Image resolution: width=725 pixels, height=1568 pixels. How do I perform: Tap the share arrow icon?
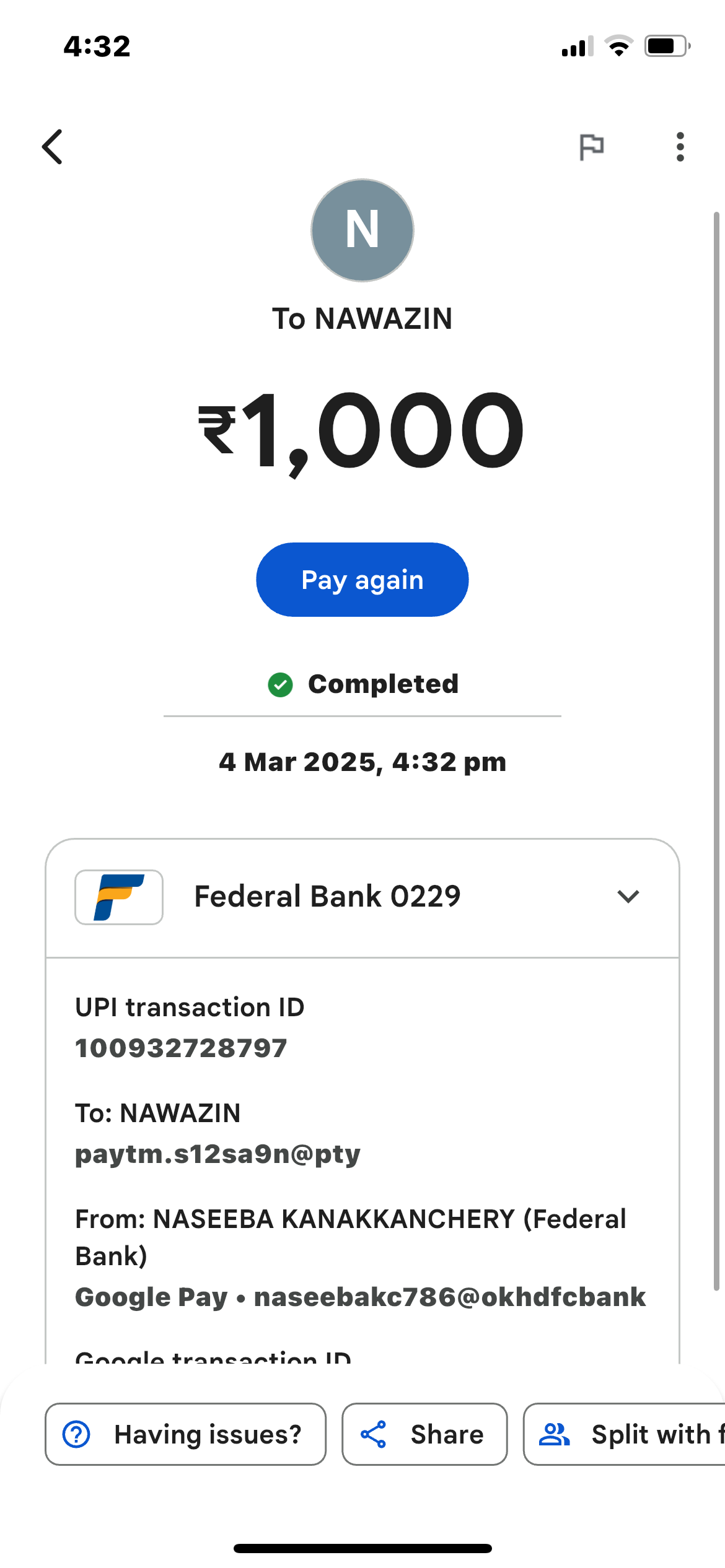pos(374,1434)
